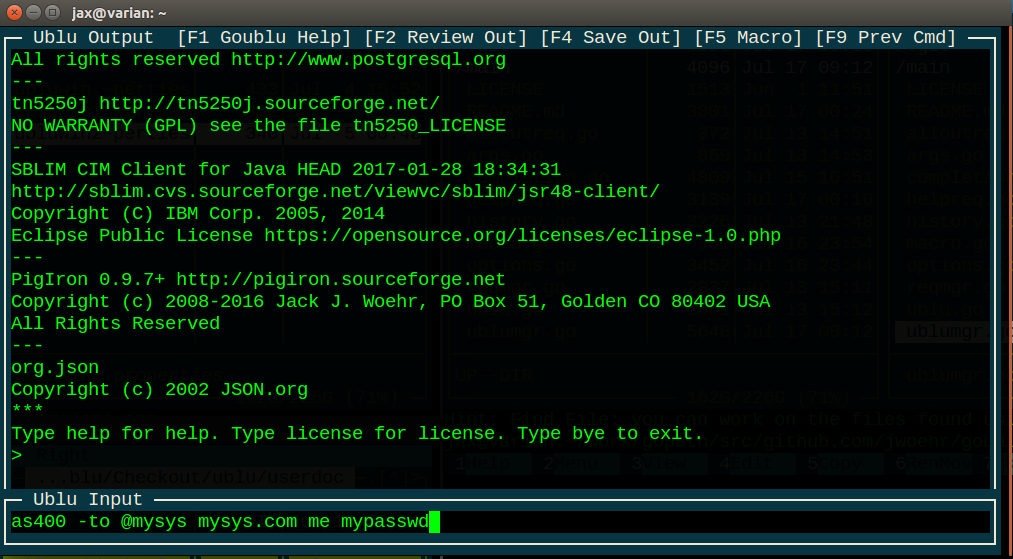The height and width of the screenshot is (559, 1013).
Task: Click the Eclipse Public License URL line
Action: click(397, 236)
